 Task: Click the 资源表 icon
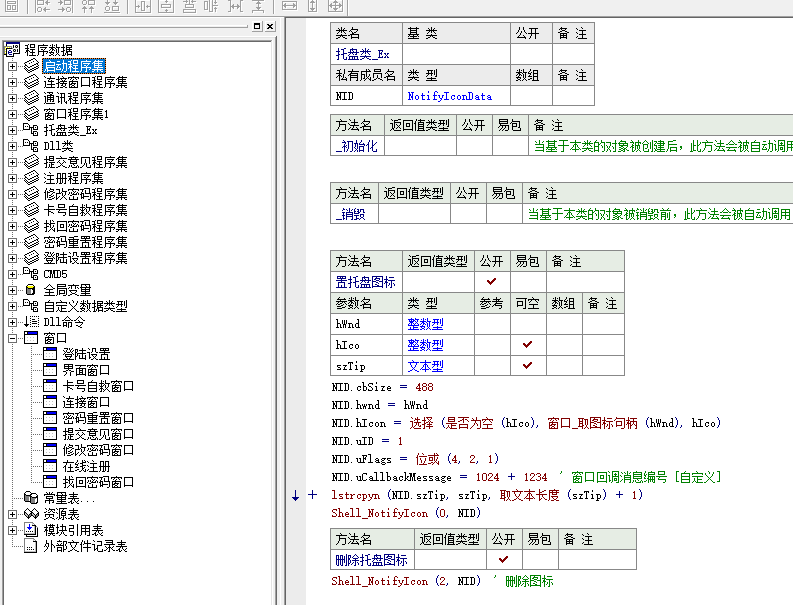31,514
